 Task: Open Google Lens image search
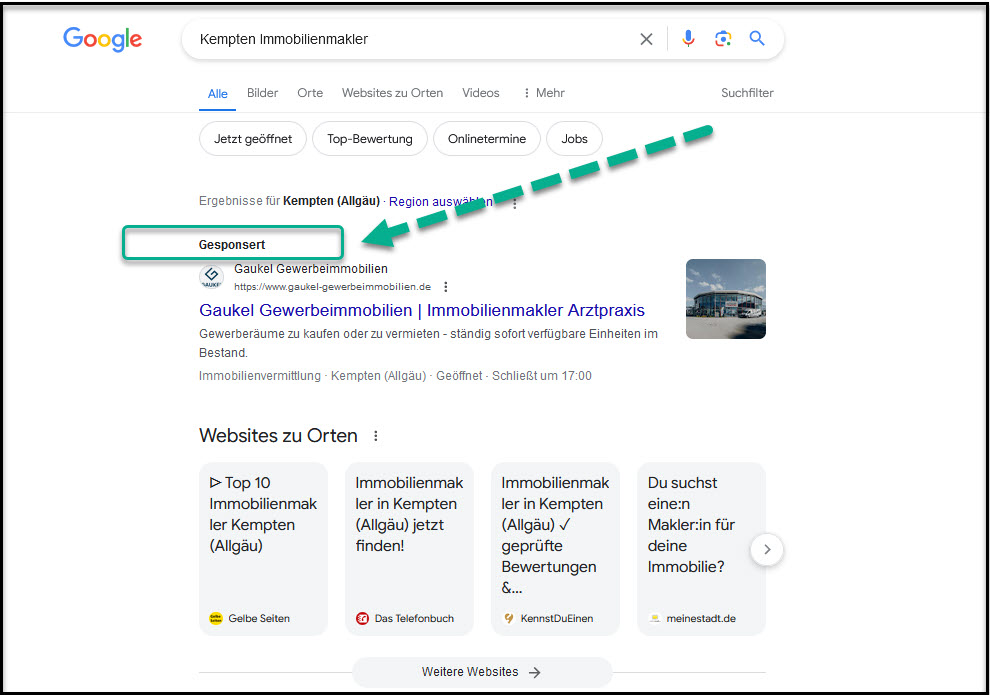[x=723, y=39]
